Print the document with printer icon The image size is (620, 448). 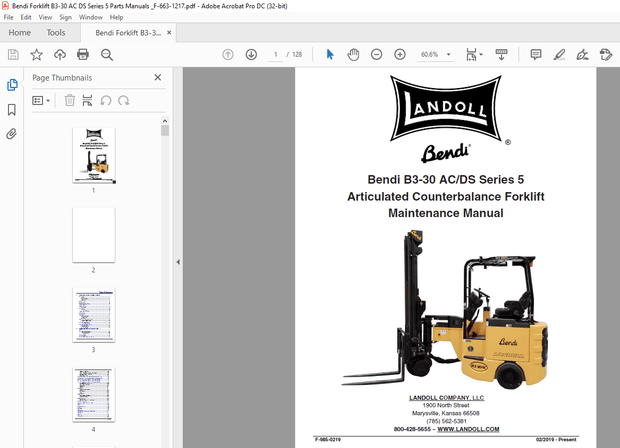pyautogui.click(x=83, y=55)
